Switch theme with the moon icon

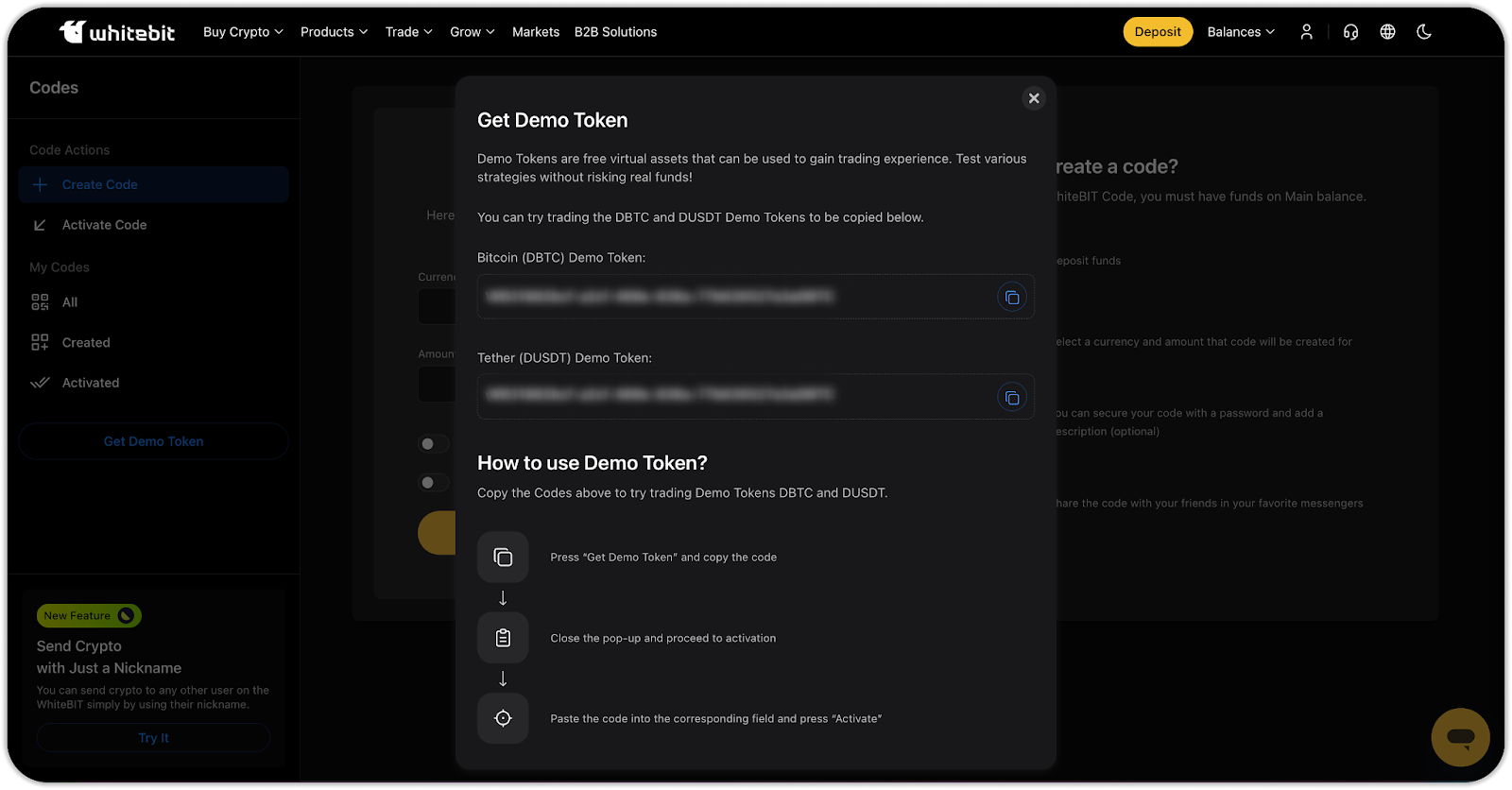coord(1424,32)
